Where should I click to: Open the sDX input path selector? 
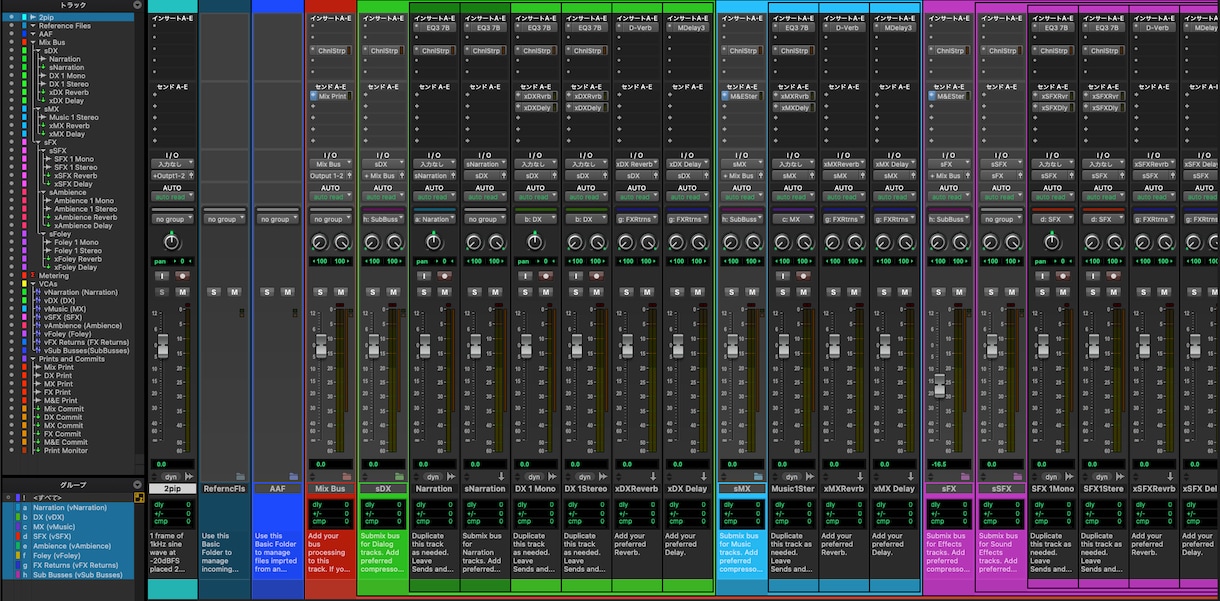[382, 163]
